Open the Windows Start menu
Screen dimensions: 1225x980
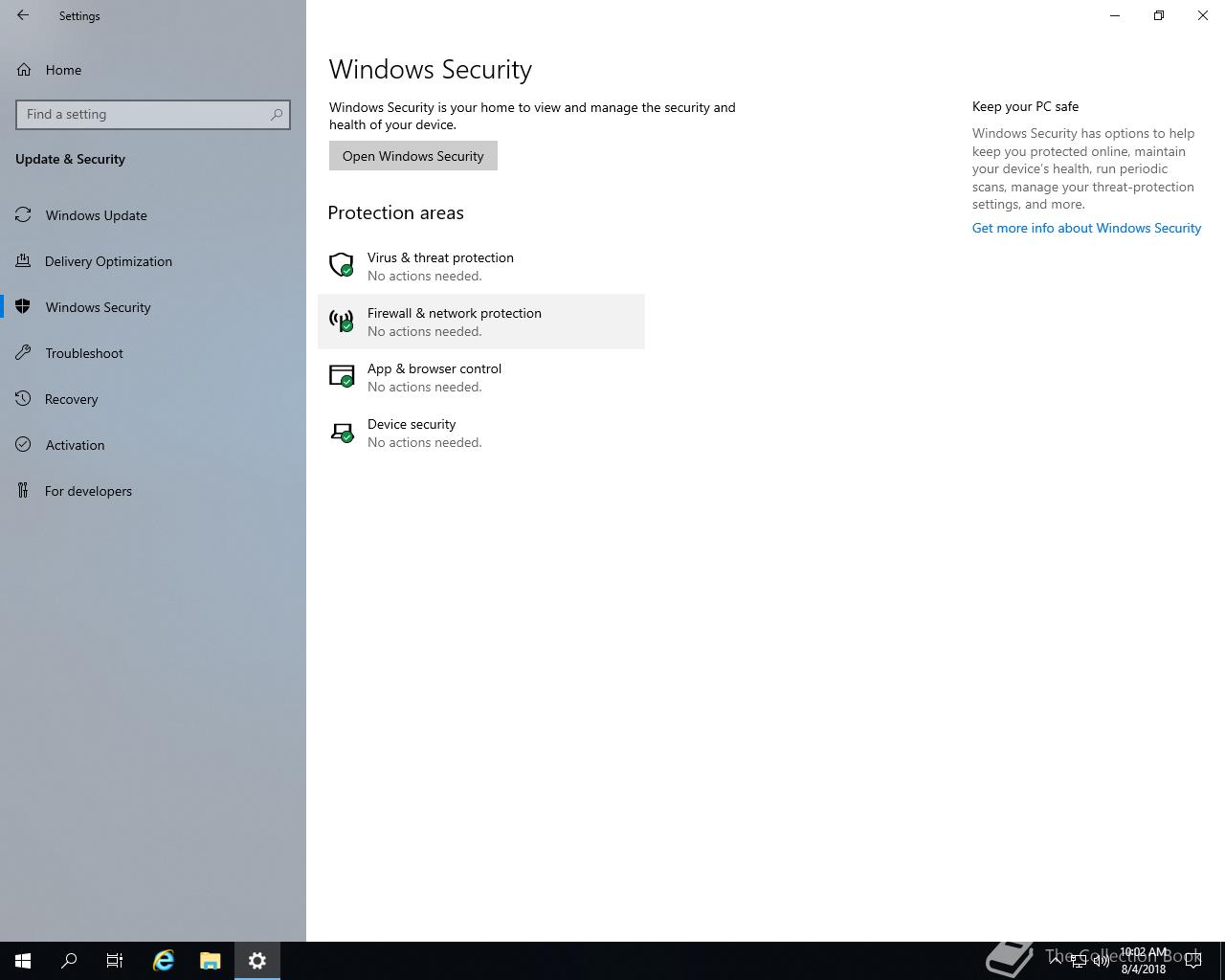click(23, 961)
